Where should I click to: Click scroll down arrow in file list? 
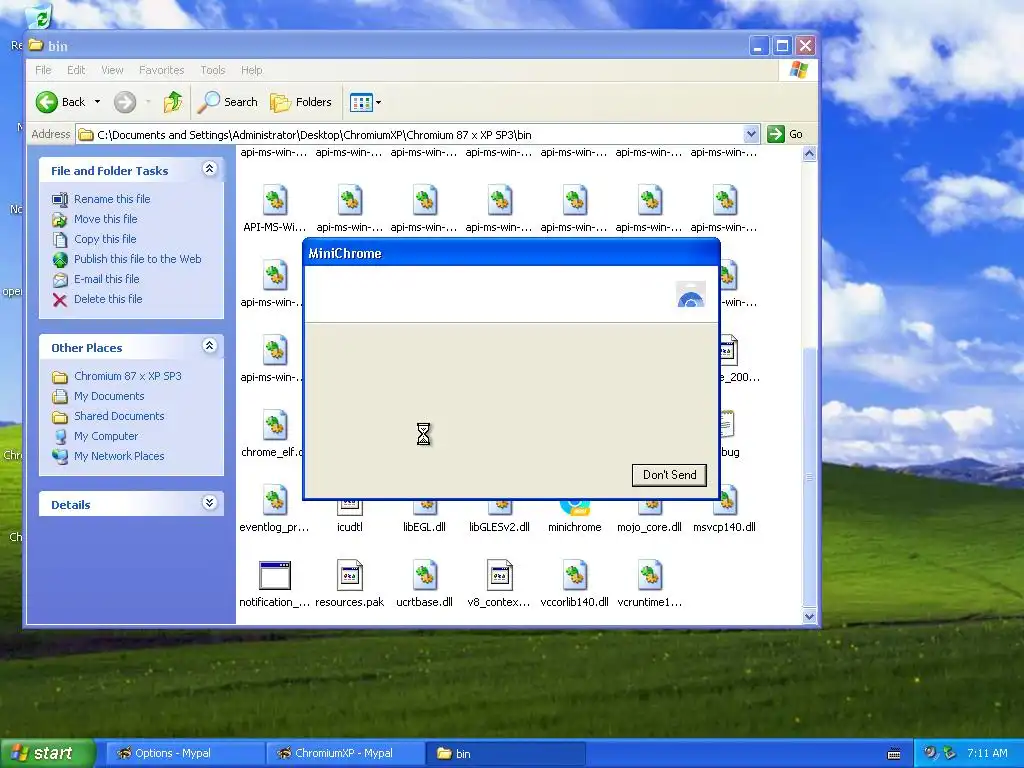pyautogui.click(x=809, y=616)
